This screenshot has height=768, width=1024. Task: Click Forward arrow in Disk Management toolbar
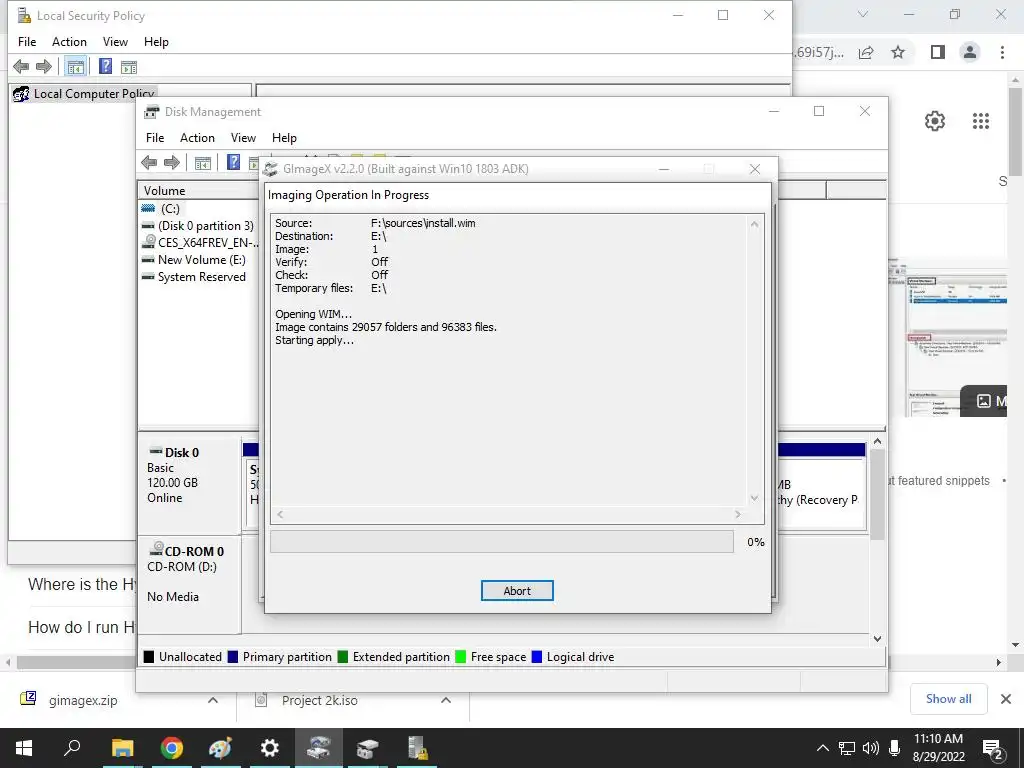(x=172, y=163)
